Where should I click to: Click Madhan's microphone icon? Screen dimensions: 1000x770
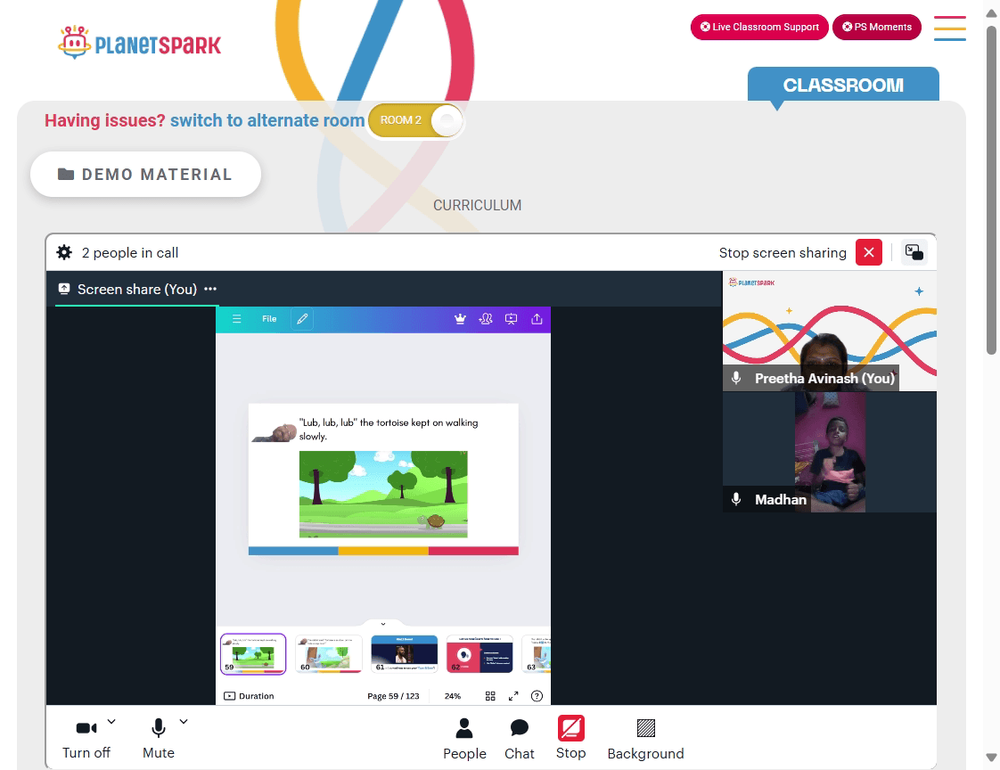tap(736, 499)
